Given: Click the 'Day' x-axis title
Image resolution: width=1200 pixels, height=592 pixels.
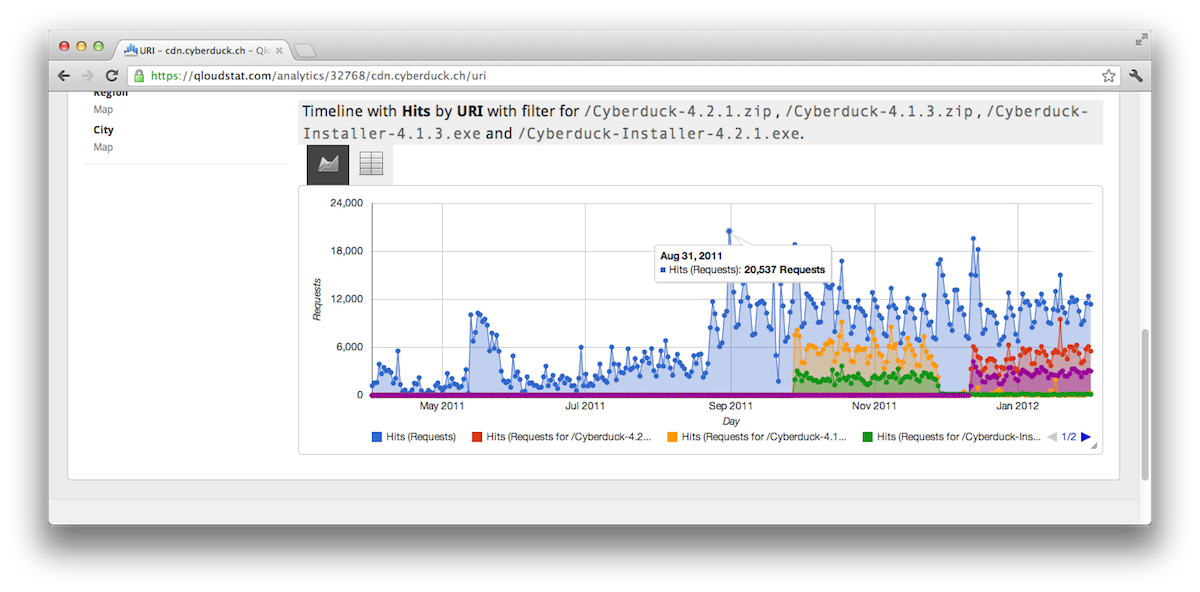Looking at the screenshot, I should click(731, 421).
